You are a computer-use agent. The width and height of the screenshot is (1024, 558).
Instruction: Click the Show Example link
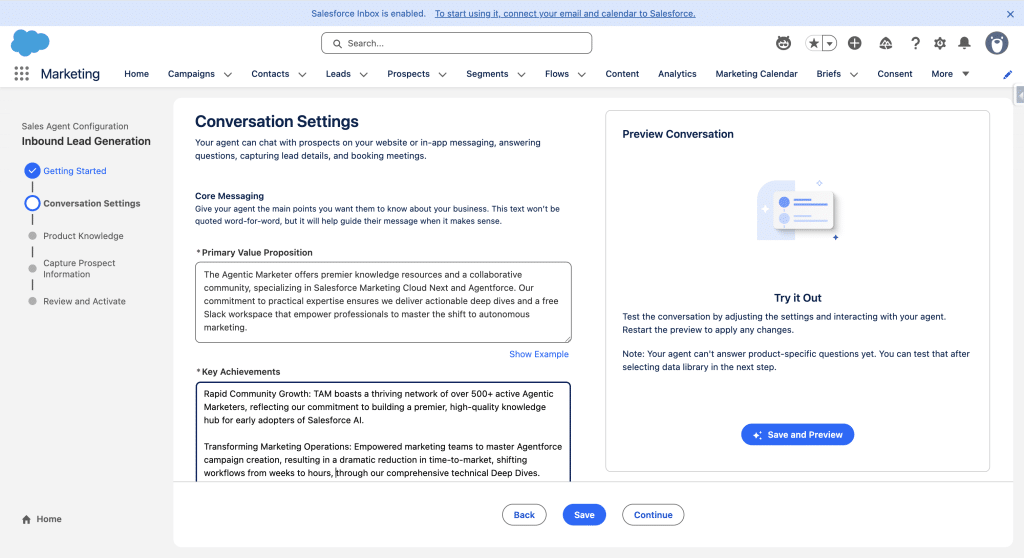click(x=538, y=354)
